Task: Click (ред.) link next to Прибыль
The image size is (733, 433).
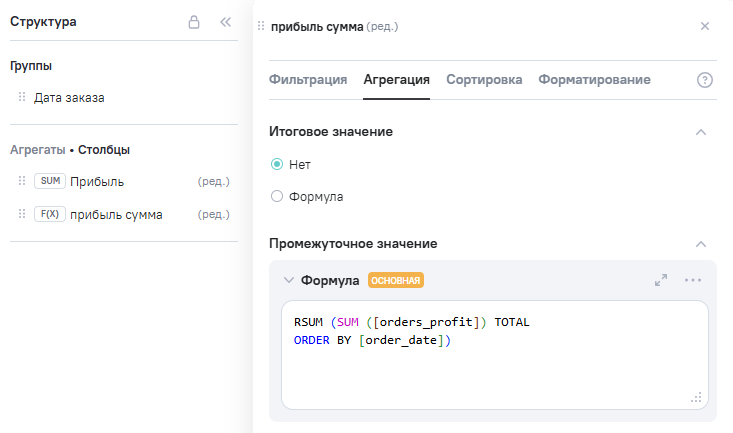Action: [x=214, y=182]
